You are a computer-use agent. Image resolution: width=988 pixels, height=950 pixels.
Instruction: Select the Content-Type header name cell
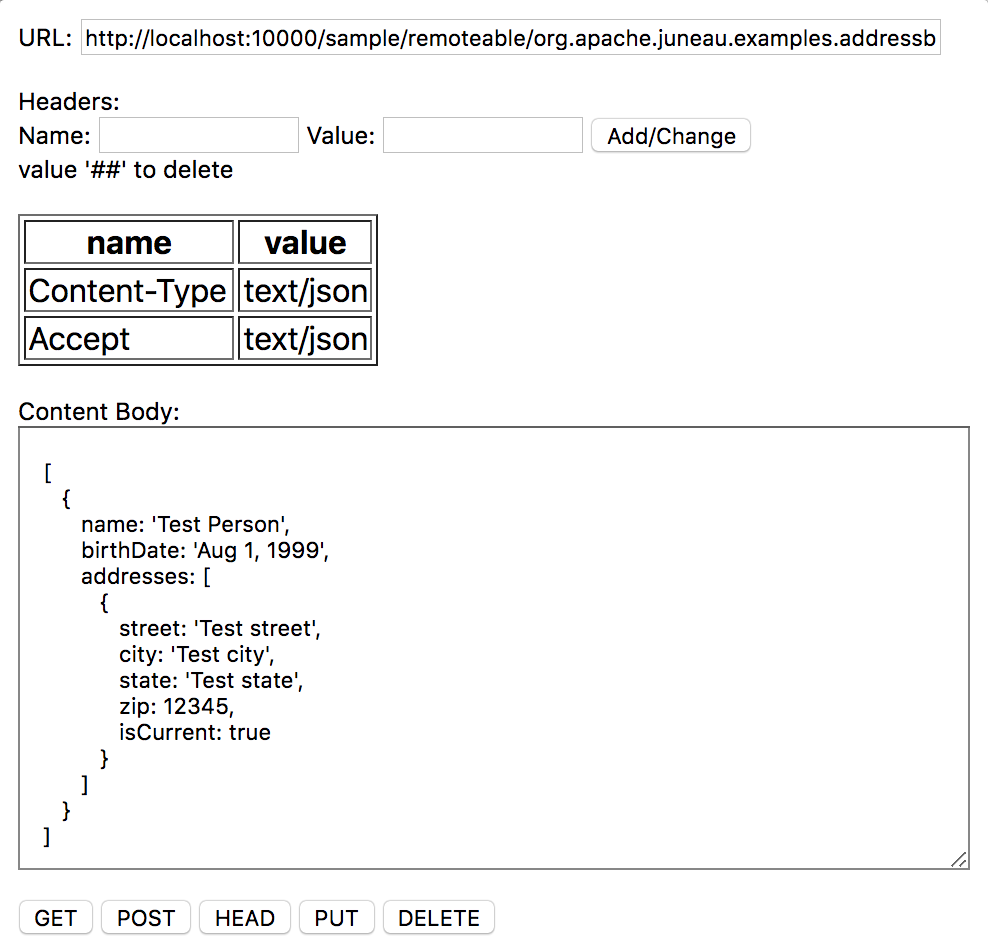pos(128,291)
